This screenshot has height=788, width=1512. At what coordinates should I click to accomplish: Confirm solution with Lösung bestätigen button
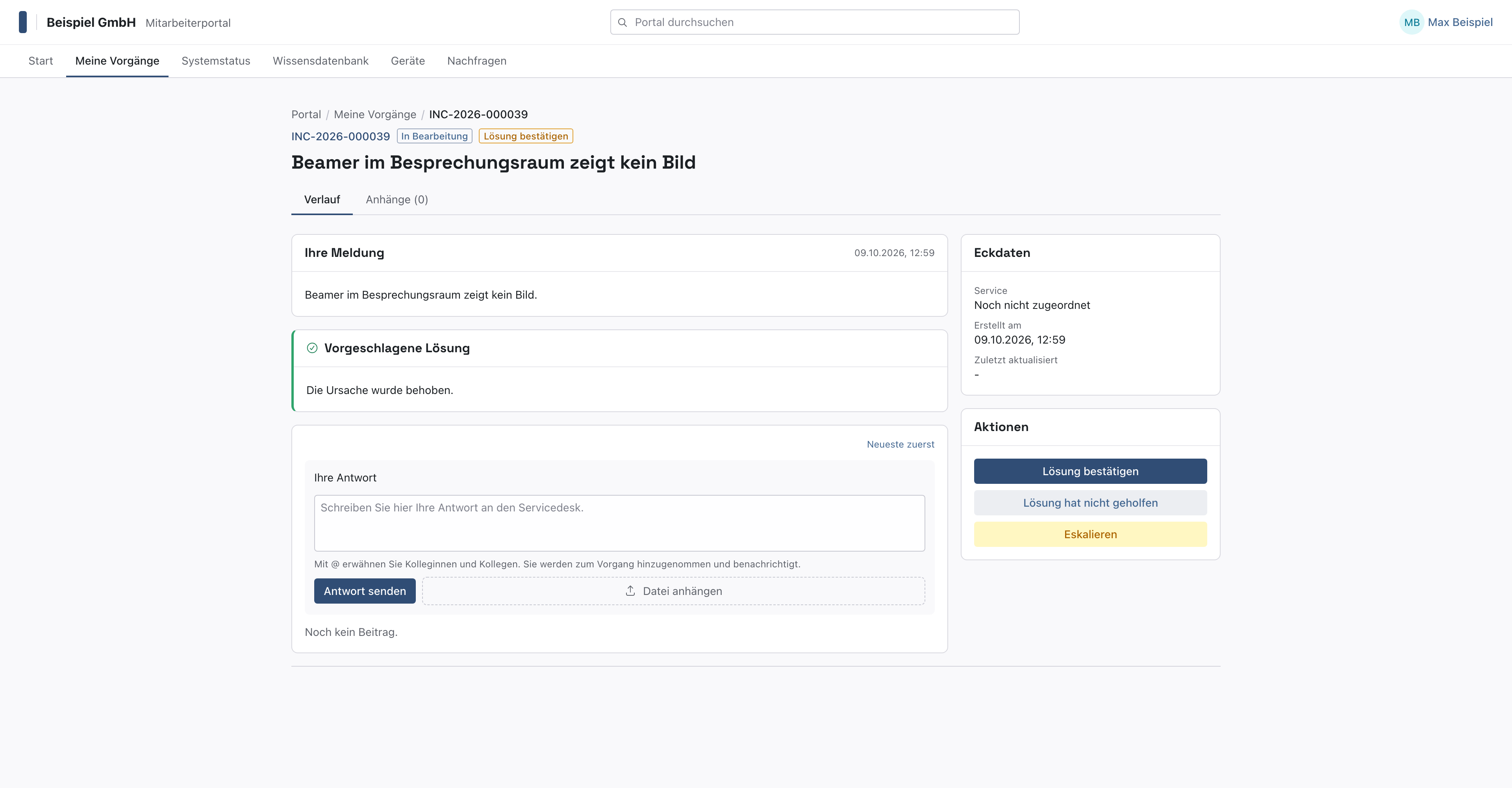click(1090, 472)
